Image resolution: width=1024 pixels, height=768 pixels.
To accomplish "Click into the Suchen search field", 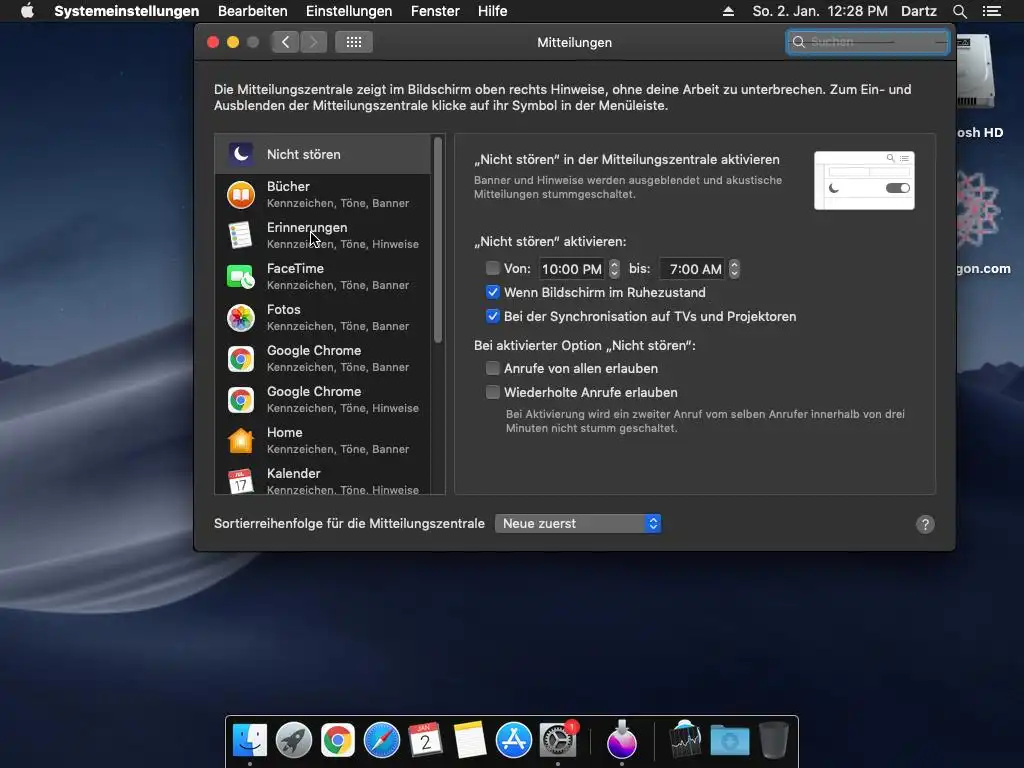I will tap(867, 42).
